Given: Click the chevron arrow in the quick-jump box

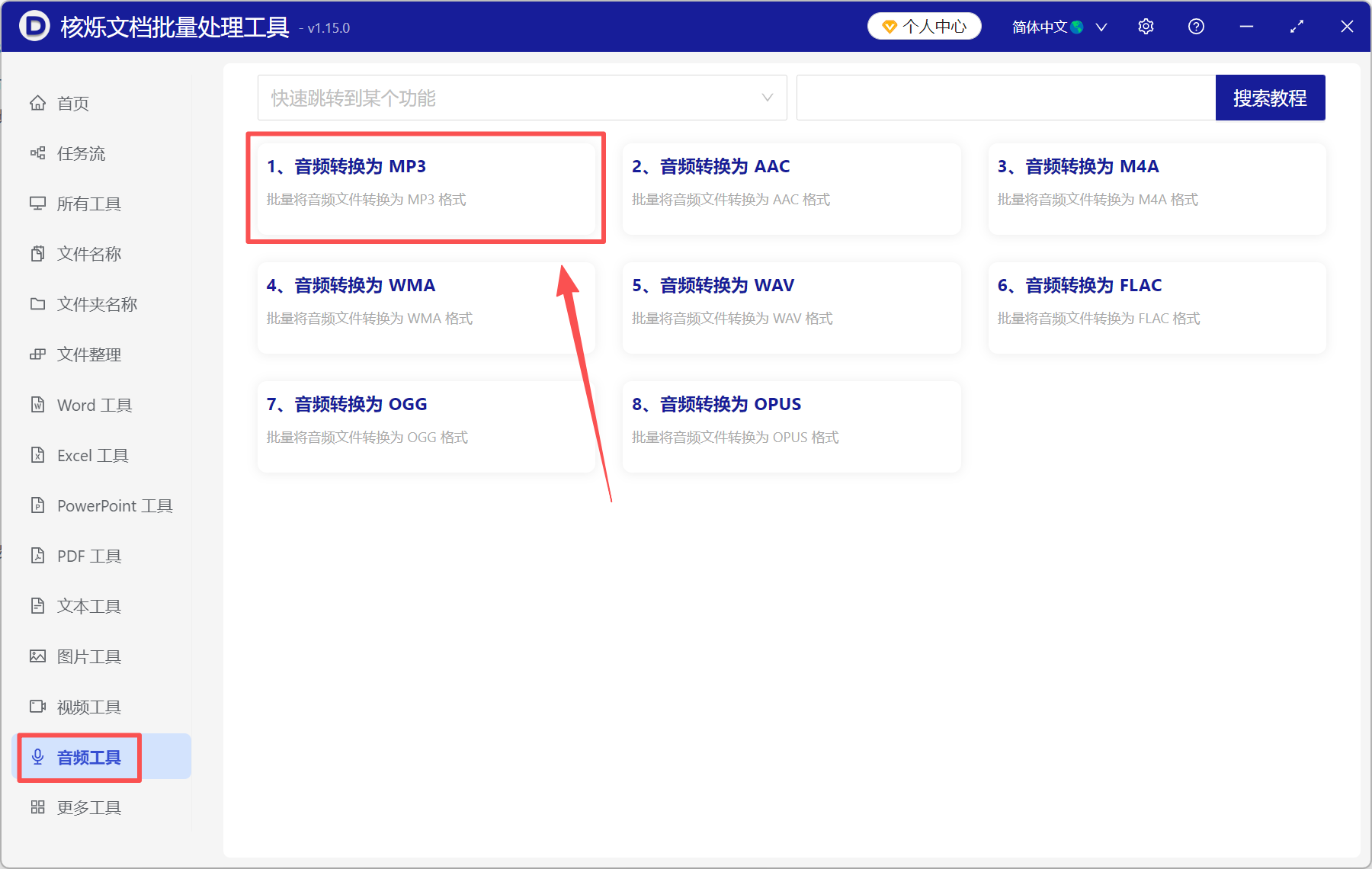Looking at the screenshot, I should [x=768, y=98].
